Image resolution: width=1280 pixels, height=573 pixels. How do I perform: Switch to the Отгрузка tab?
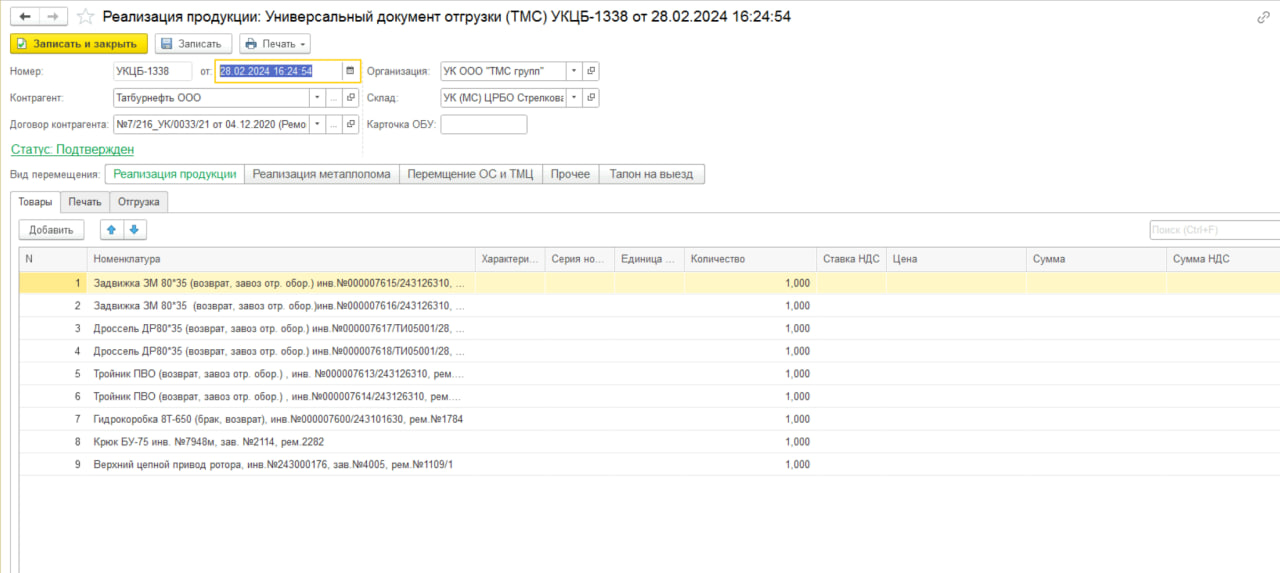(x=139, y=202)
